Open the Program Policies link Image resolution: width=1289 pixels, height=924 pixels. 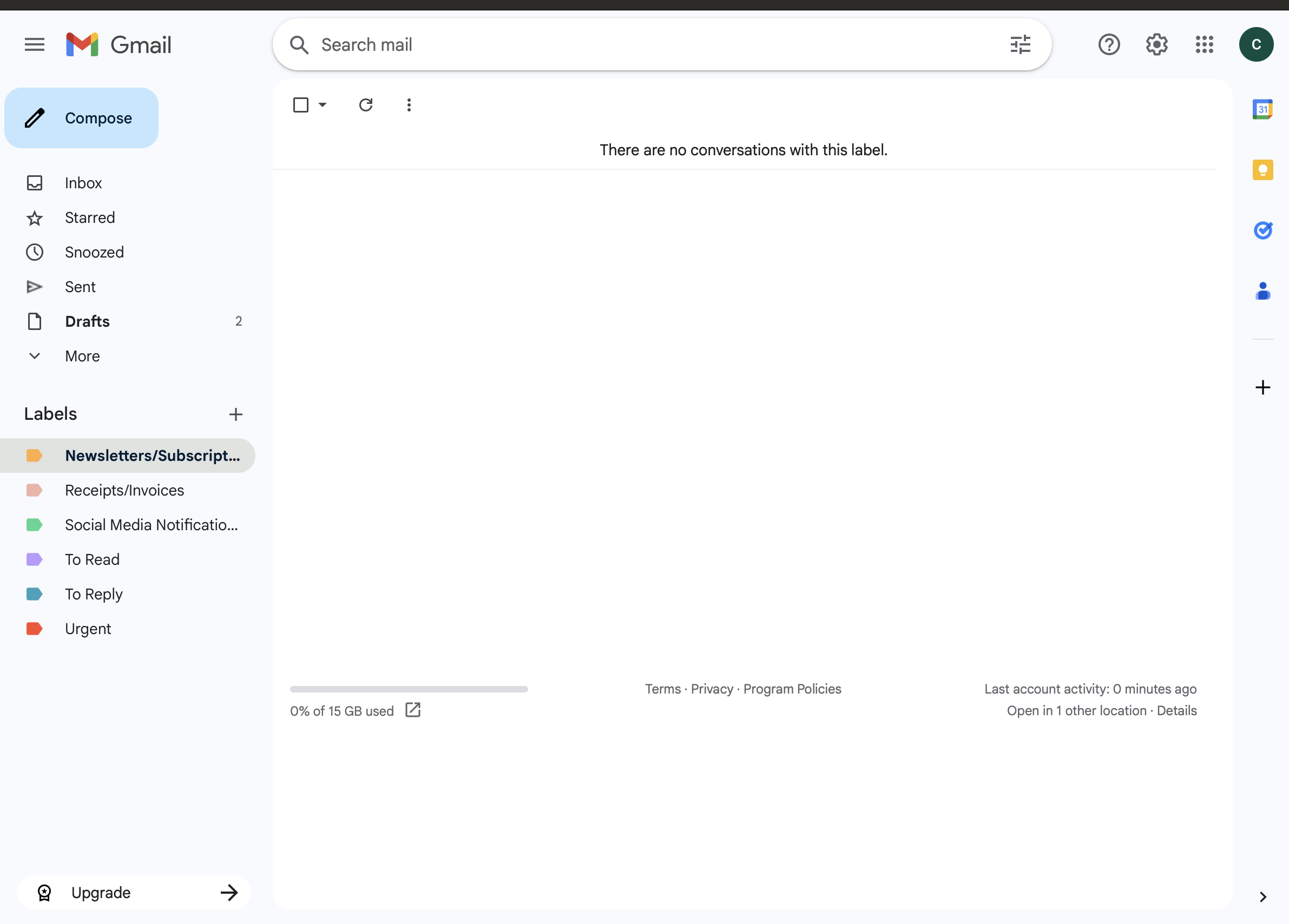pyautogui.click(x=792, y=689)
